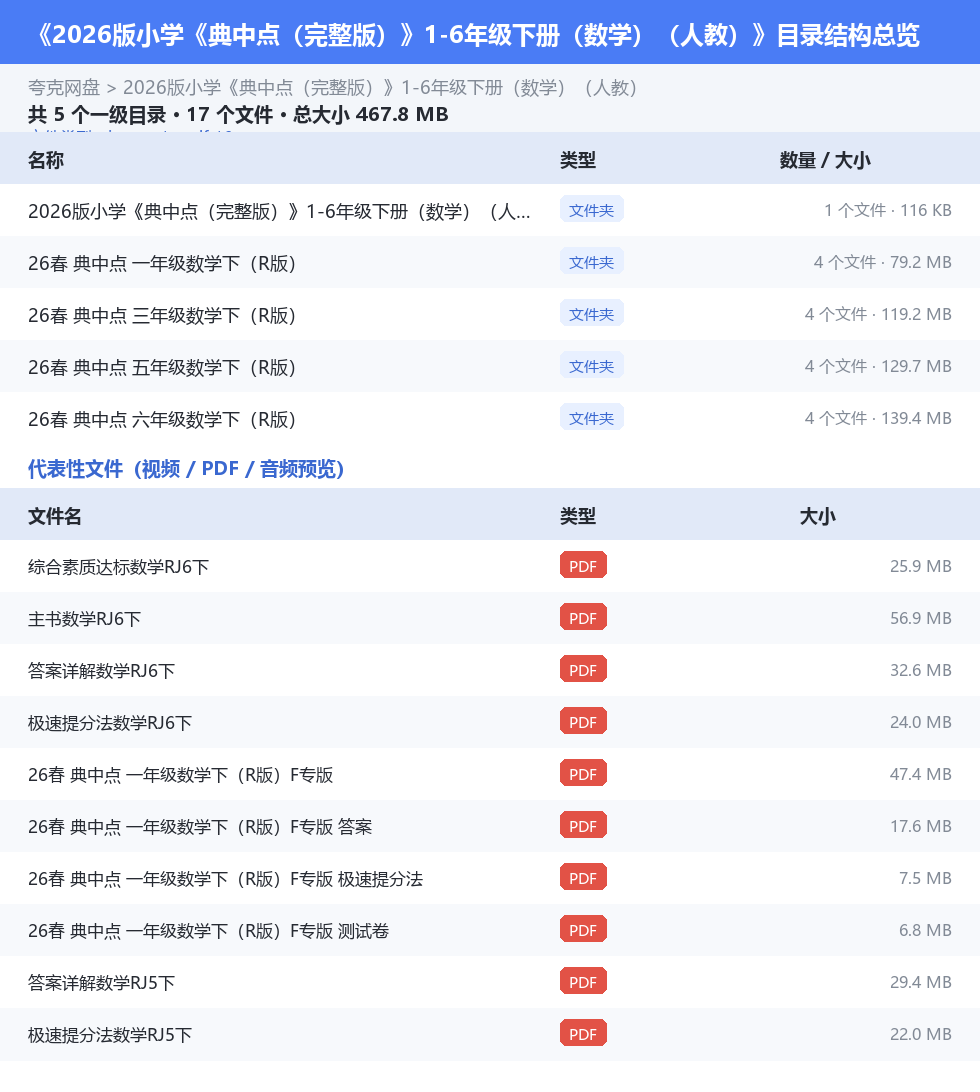Image resolution: width=980 pixels, height=1092 pixels.
Task: Open folder '2026版小学《典中点（完整版）》1-6年级下册'
Action: click(x=279, y=211)
